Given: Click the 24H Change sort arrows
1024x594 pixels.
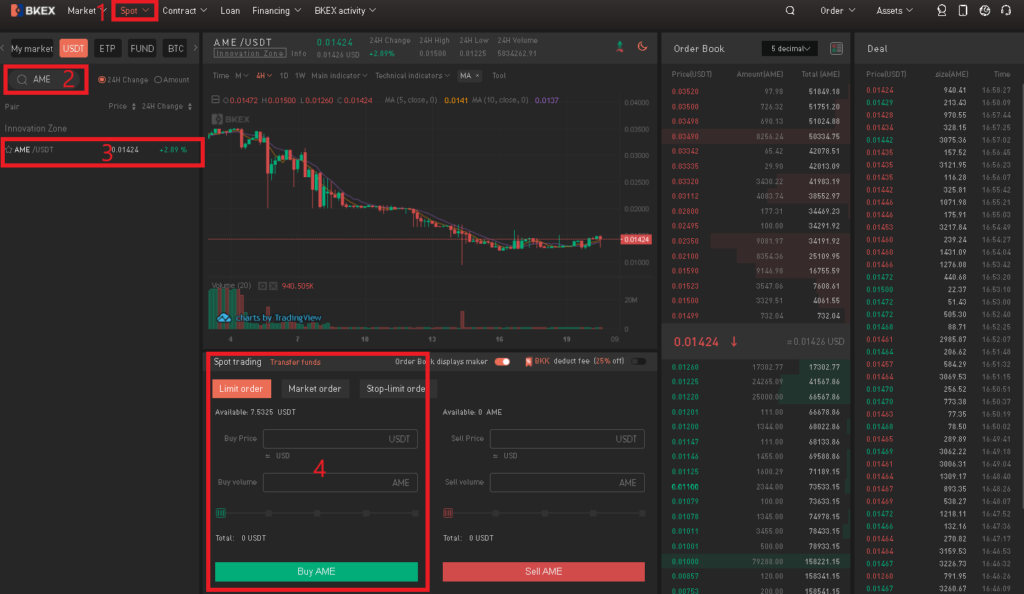Looking at the screenshot, I should 189,106.
